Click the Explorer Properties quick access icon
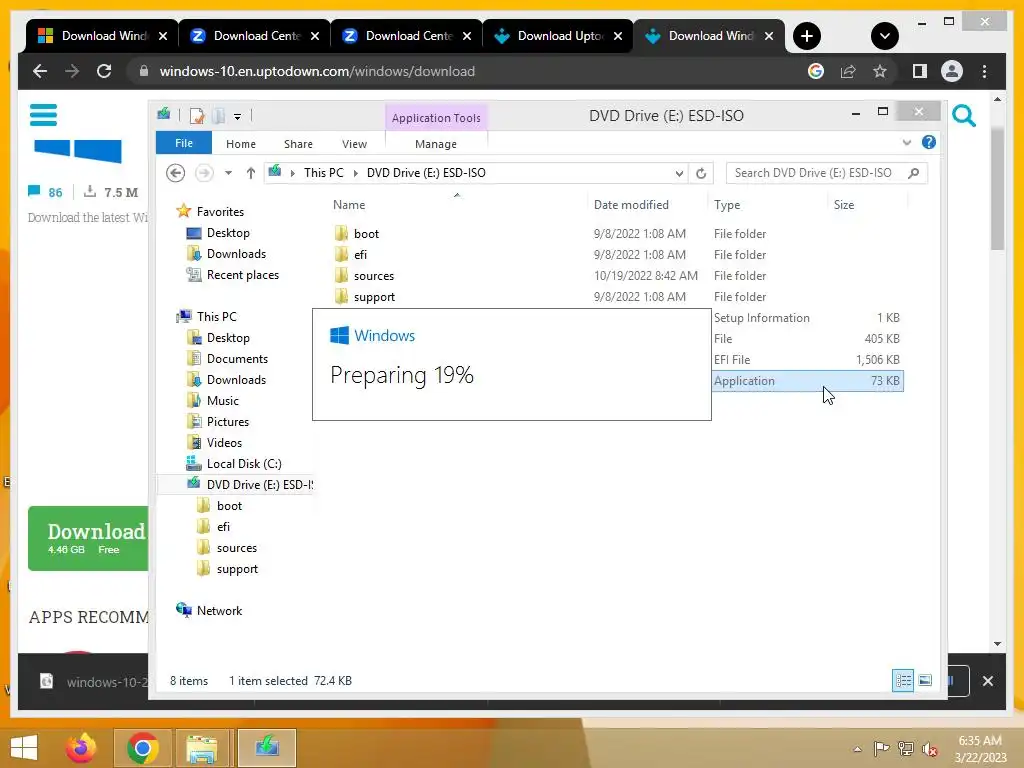The image size is (1024, 768). point(196,116)
